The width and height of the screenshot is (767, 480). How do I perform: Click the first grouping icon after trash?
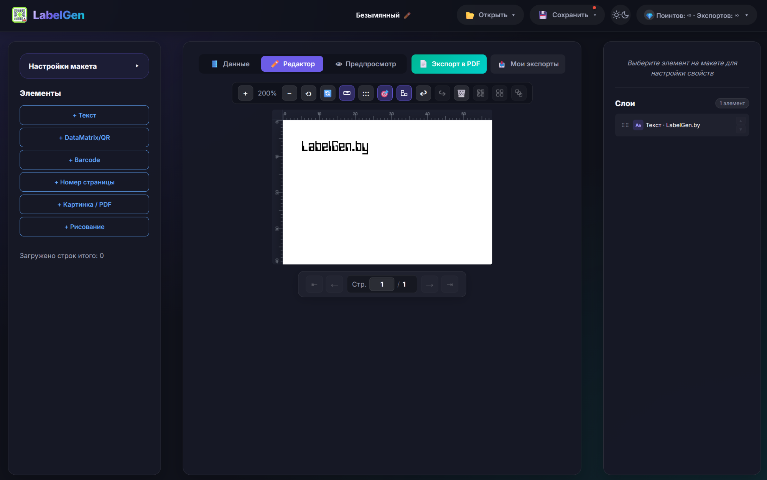pos(480,93)
